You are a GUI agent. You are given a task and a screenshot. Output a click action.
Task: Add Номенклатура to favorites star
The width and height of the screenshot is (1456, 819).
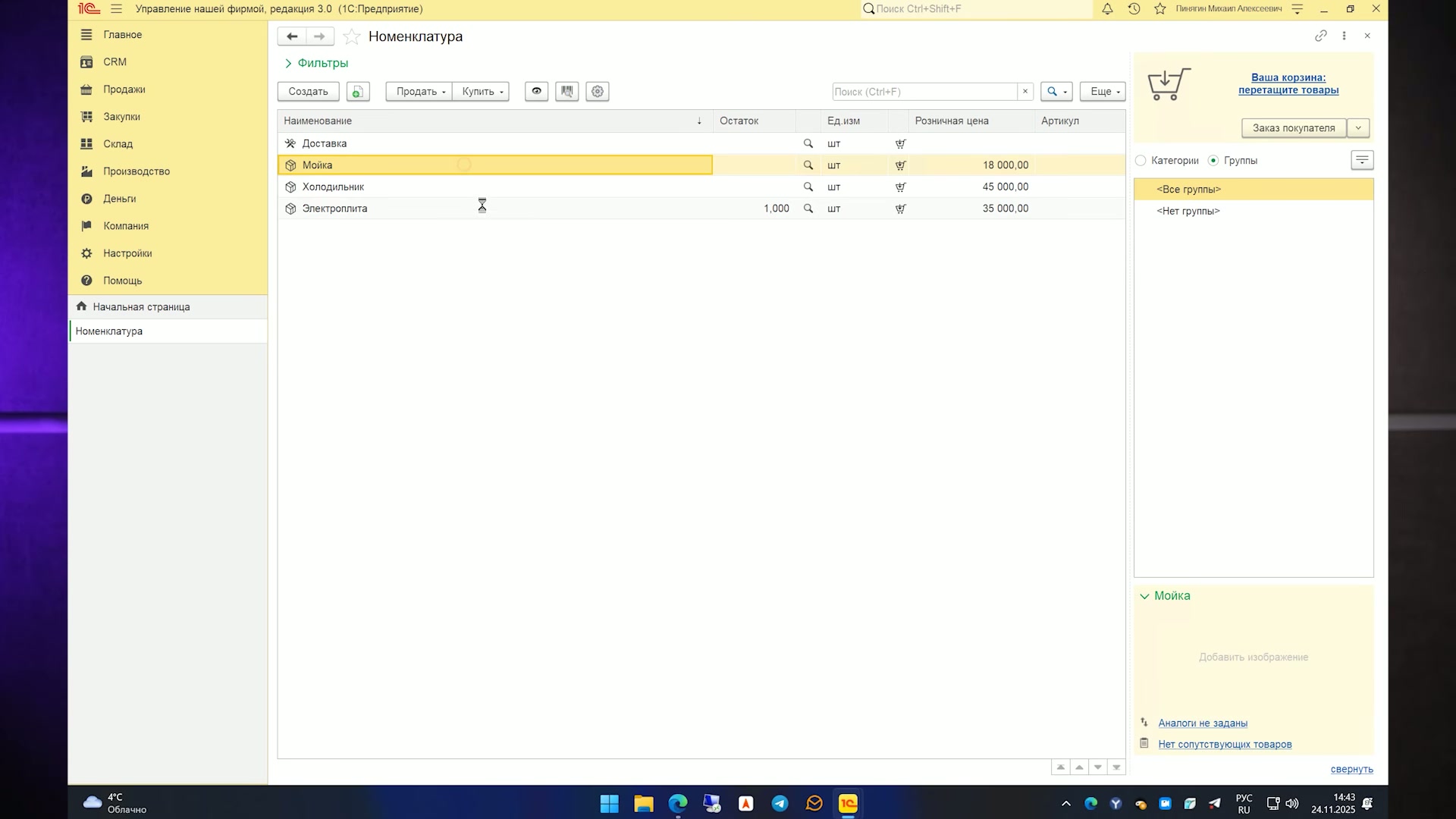[x=351, y=36]
